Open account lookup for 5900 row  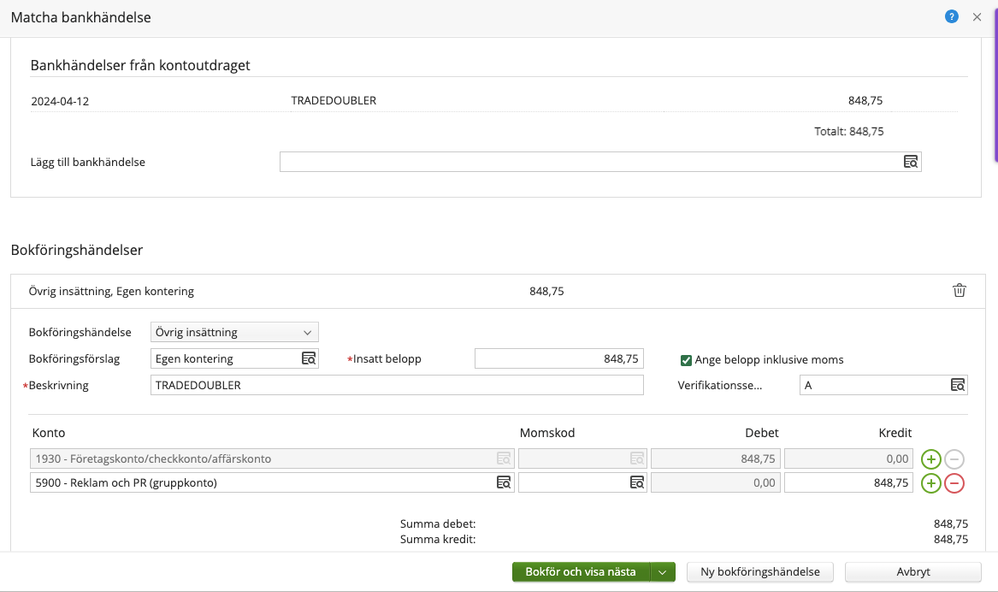(504, 483)
